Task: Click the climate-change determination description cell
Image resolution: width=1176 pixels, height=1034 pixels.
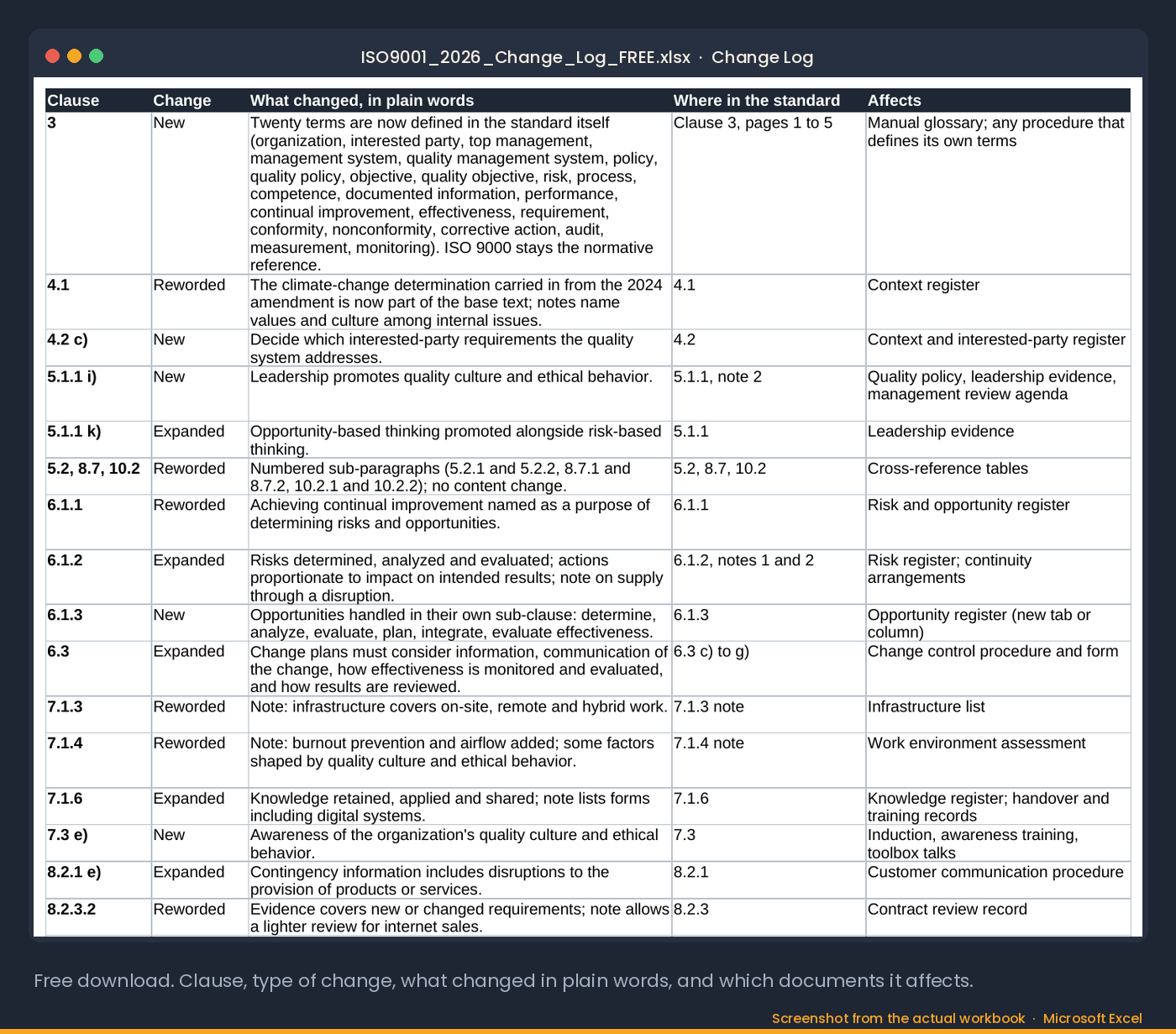Action: click(x=459, y=302)
